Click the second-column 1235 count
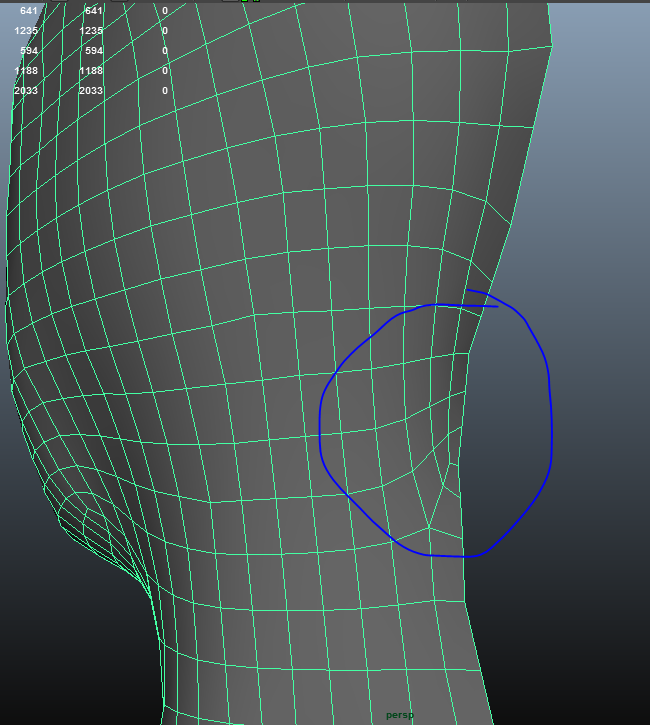This screenshot has width=650, height=725. click(92, 31)
